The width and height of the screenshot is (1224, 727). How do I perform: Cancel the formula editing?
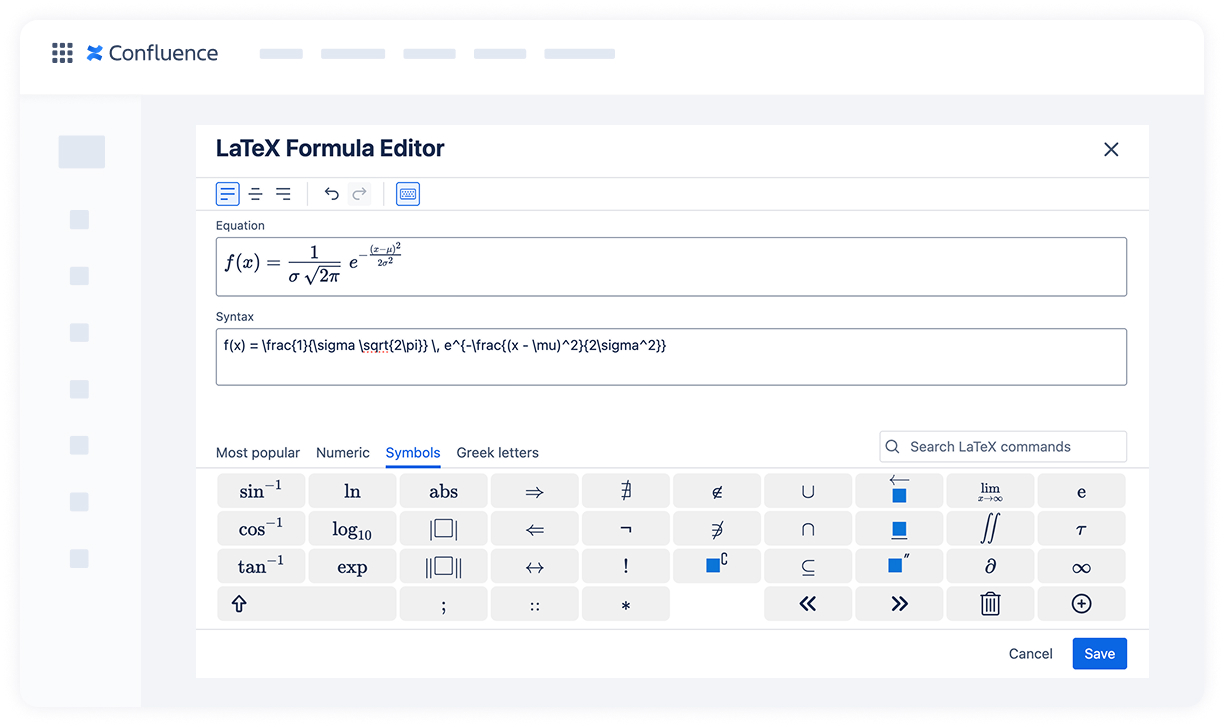1030,653
